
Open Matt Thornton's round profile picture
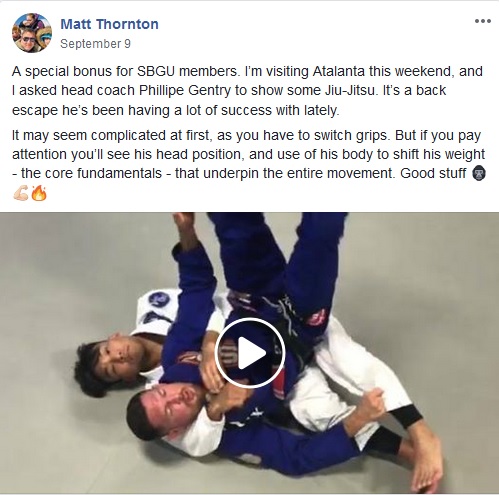pos(32,32)
